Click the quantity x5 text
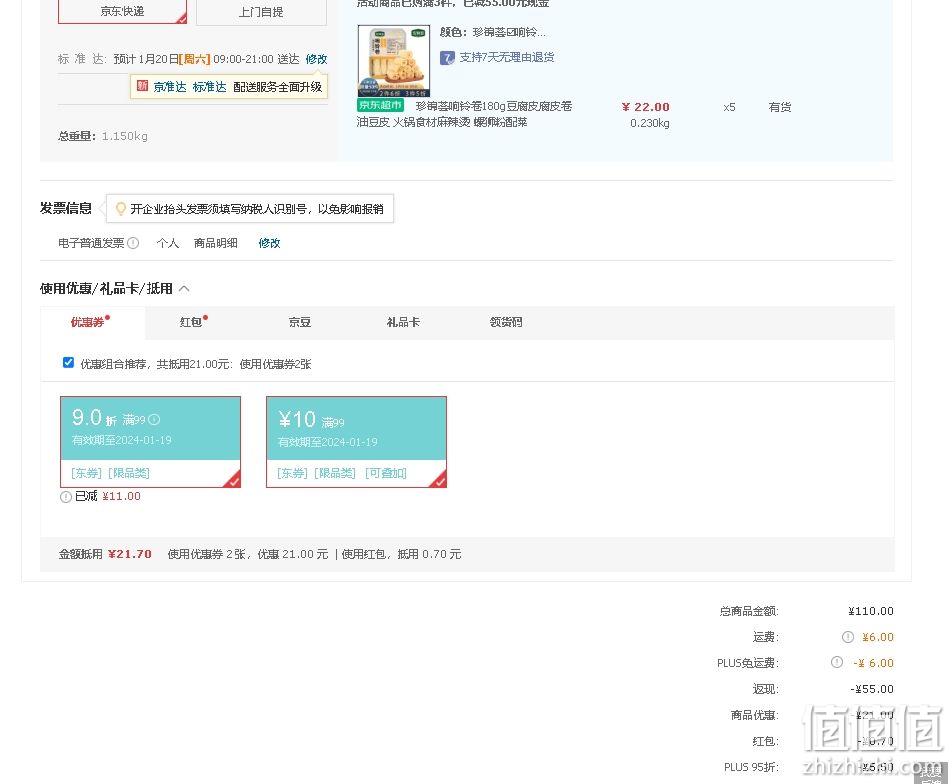Viewport: 952px width, 784px height. (x=729, y=107)
